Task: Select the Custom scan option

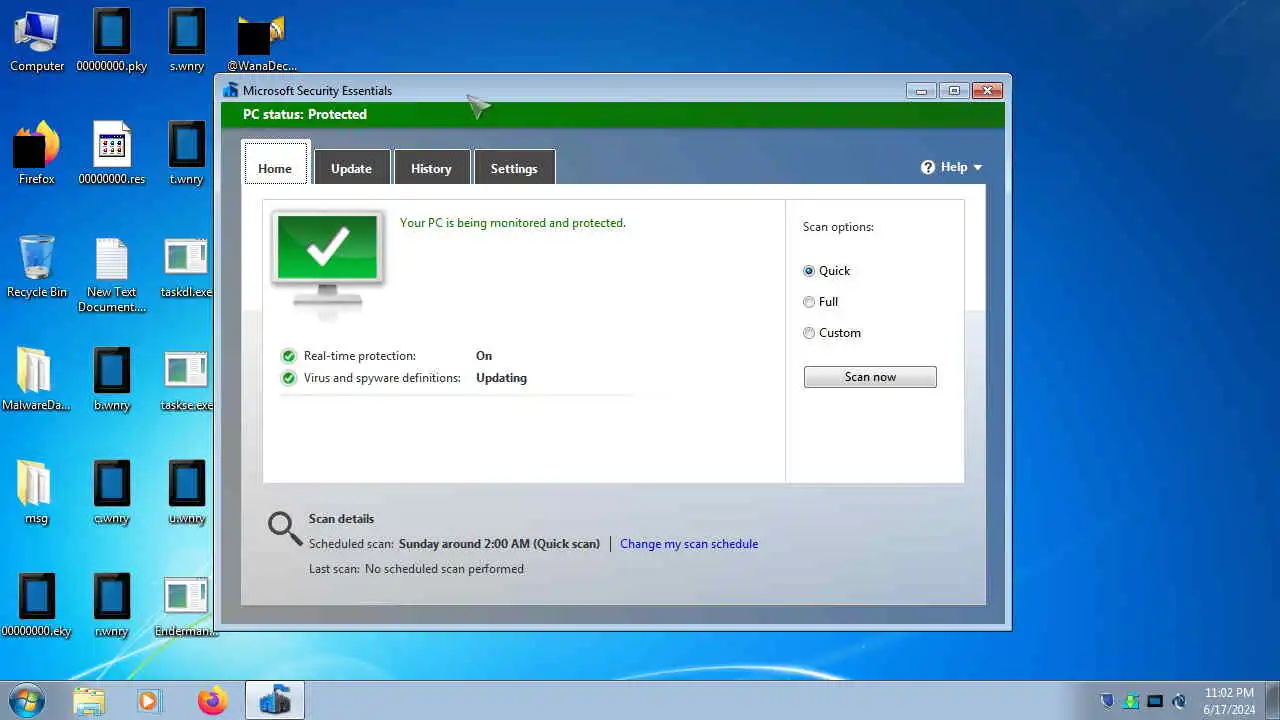Action: point(832,333)
